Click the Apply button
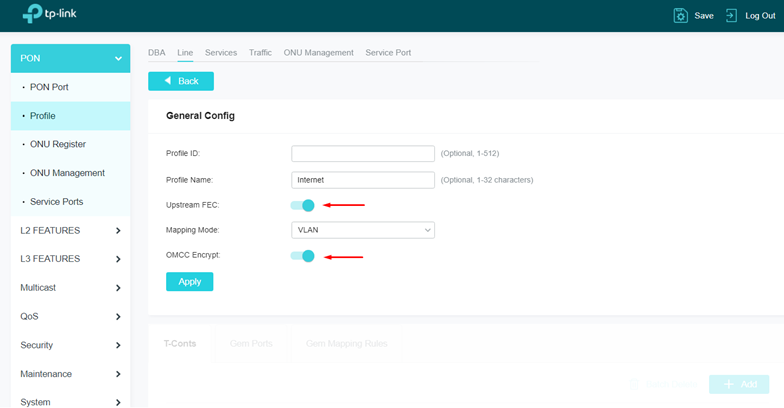This screenshot has height=408, width=784. pos(189,282)
